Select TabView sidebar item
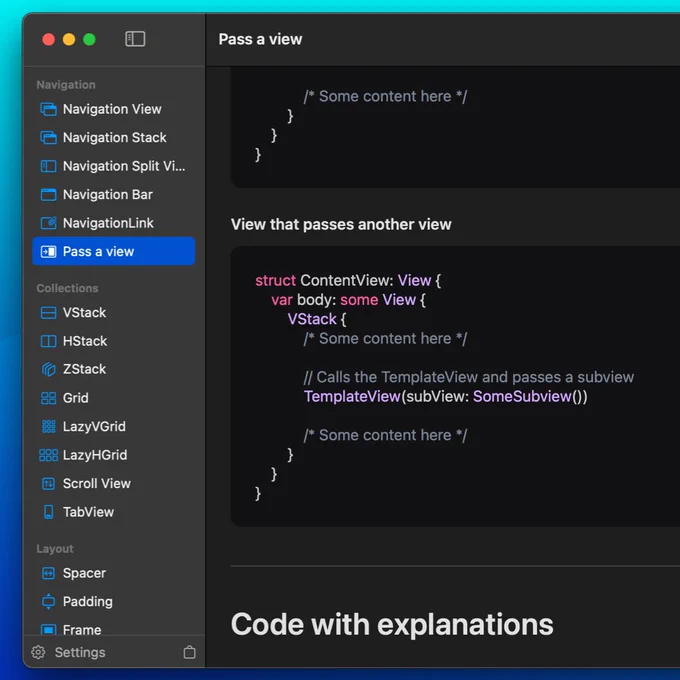 click(114, 512)
